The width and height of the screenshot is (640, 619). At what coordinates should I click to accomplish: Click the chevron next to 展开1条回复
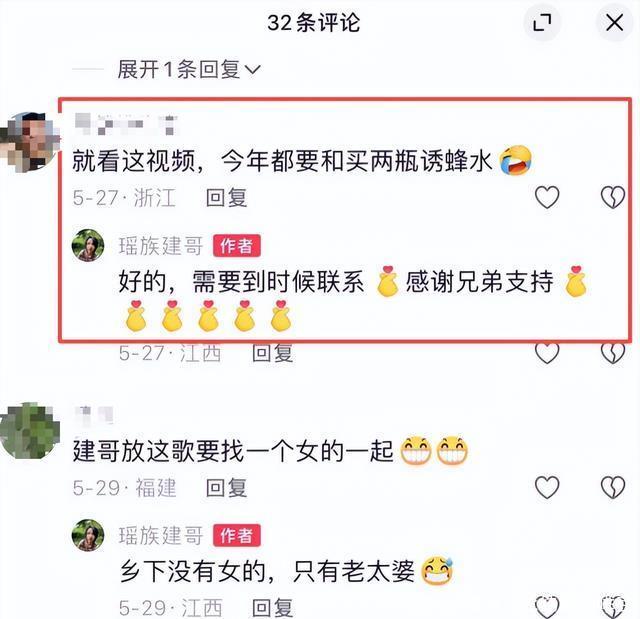point(252,70)
